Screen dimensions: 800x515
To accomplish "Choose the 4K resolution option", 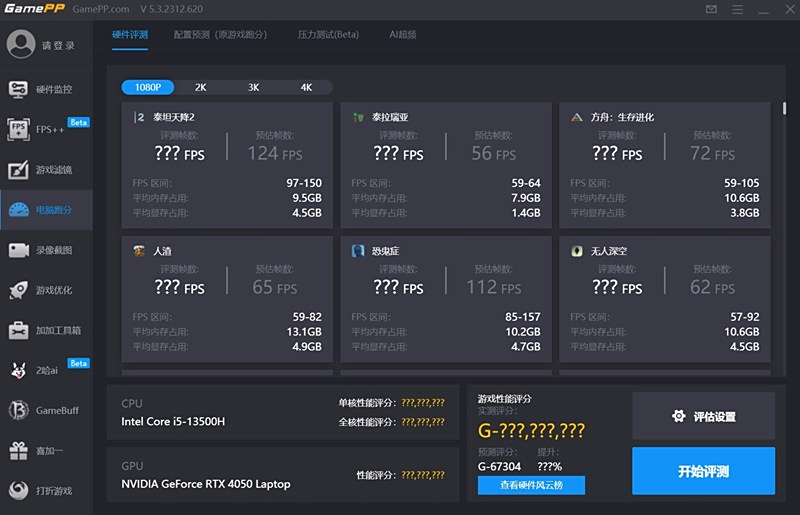I will (306, 87).
